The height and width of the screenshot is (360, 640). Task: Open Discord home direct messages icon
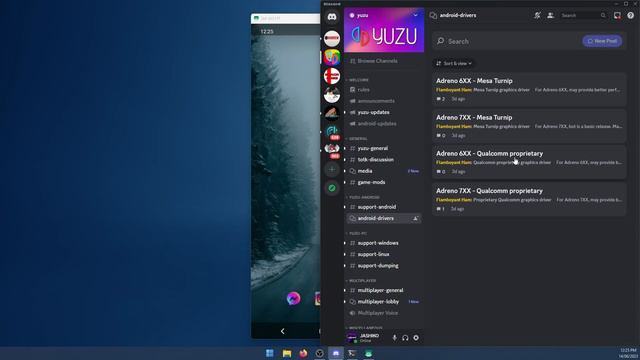click(332, 17)
